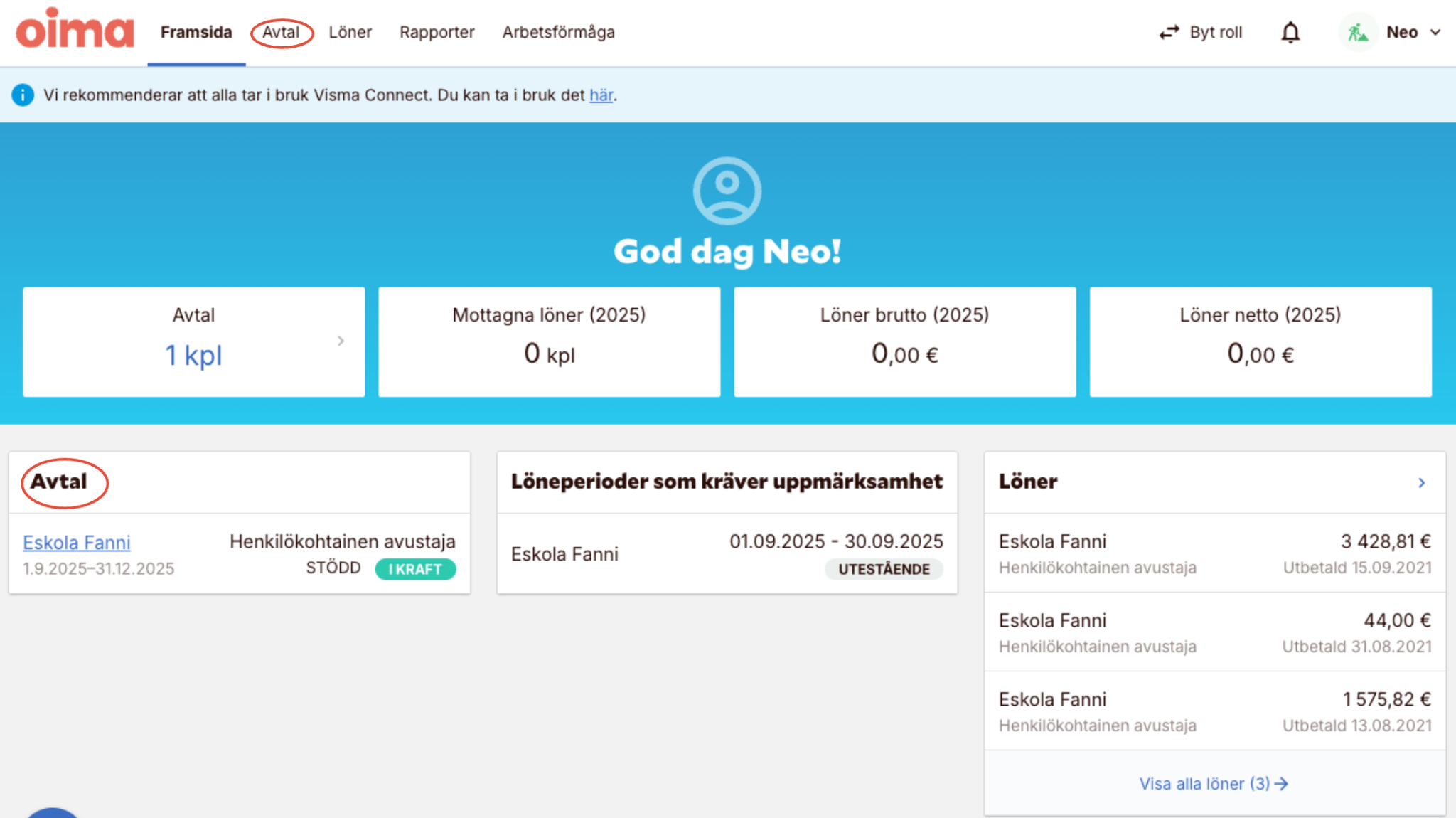1456x818 pixels.
Task: Click the blue info icon in banner
Action: [23, 95]
